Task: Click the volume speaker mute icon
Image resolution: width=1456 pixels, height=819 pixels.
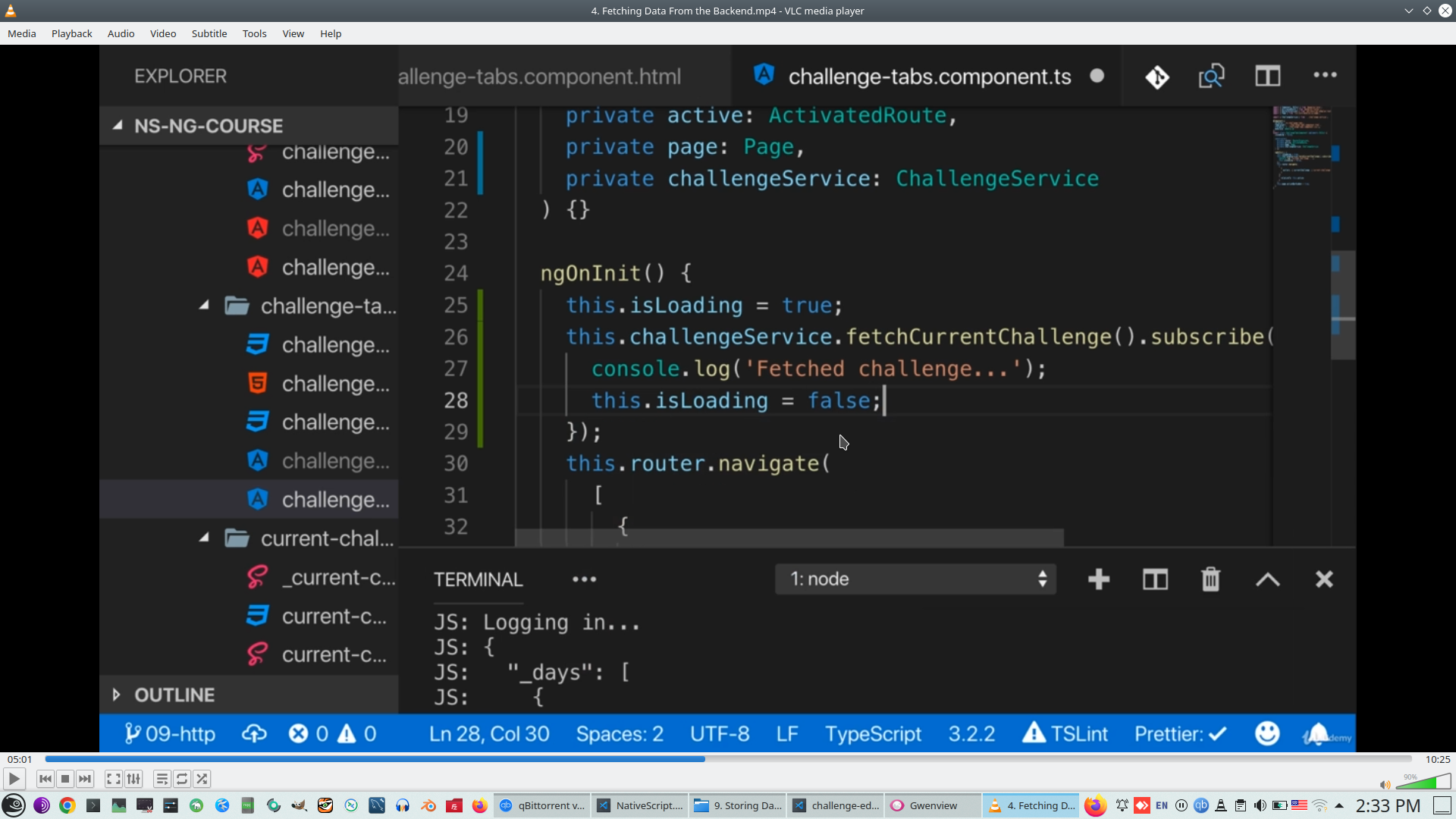Action: point(1385,785)
